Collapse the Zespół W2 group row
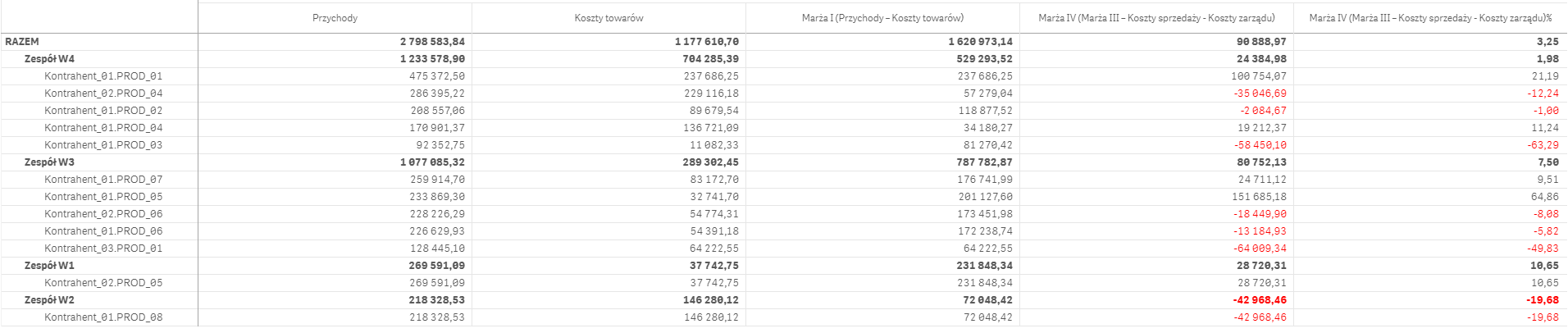 point(49,300)
